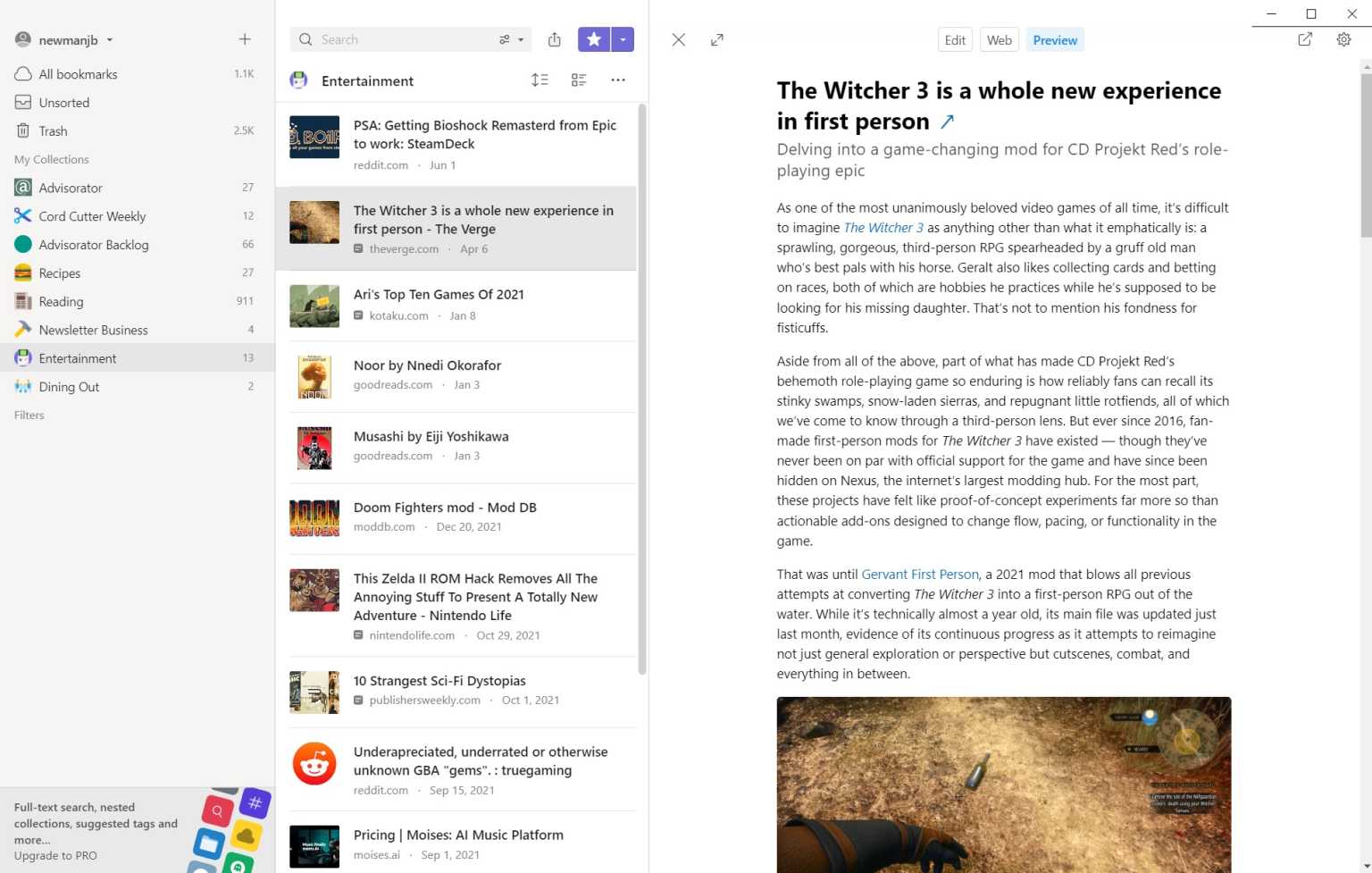This screenshot has height=873, width=1372.
Task: Select the Preview view mode
Action: 1055,39
